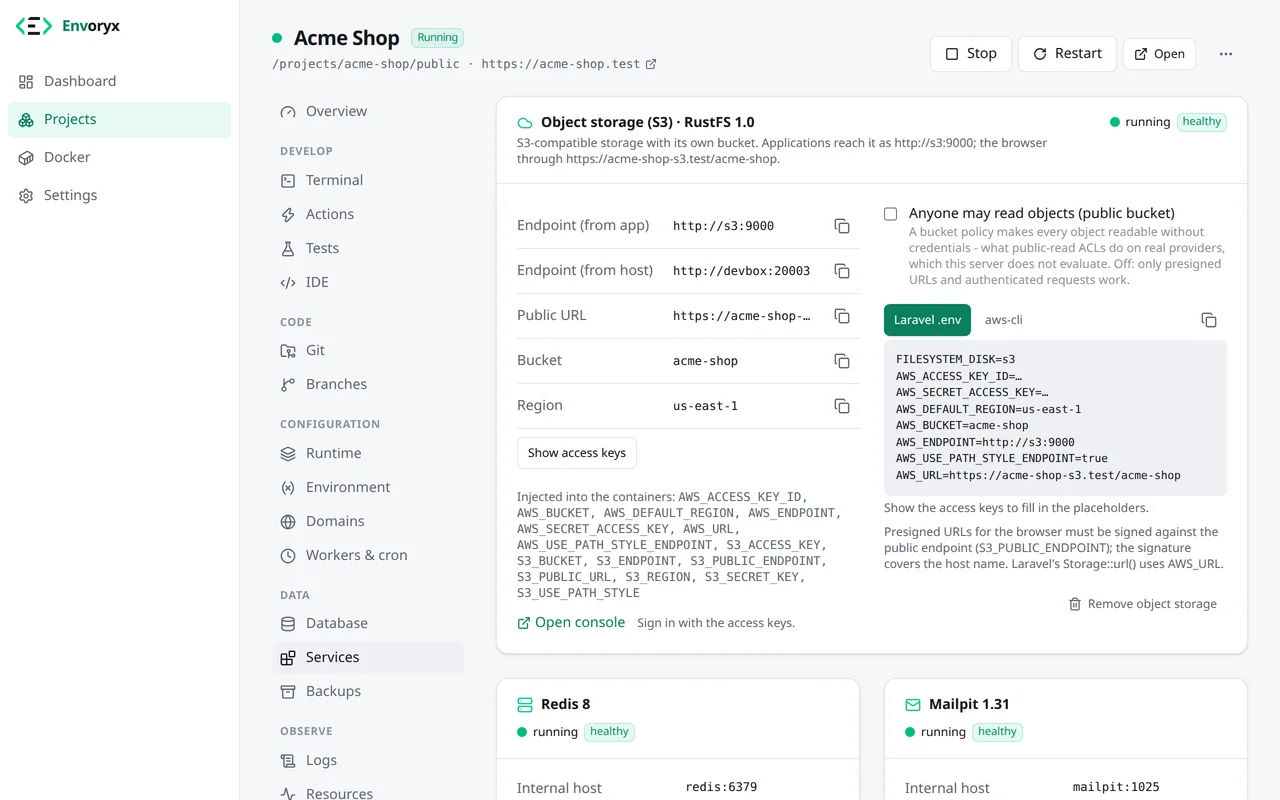This screenshot has width=1280, height=800.
Task: Enable Anyone may read objects checkbox
Action: pos(890,214)
